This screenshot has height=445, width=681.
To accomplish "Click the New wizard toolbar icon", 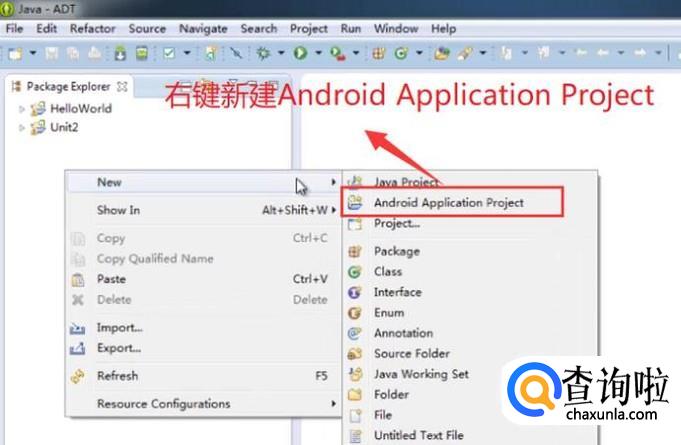I will 15,53.
